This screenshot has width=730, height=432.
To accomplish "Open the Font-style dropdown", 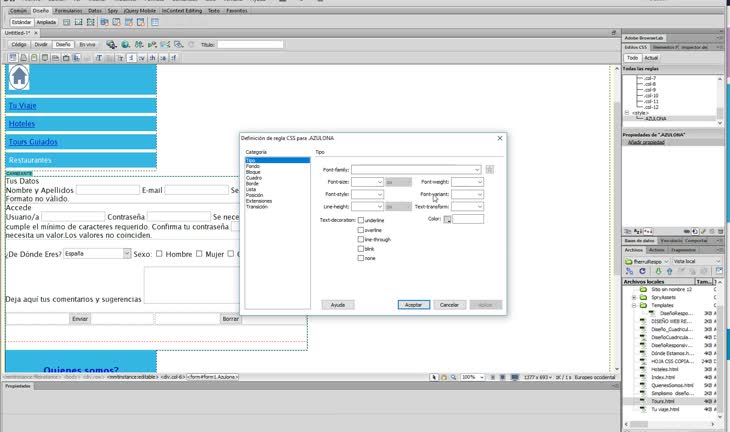I will click(367, 194).
